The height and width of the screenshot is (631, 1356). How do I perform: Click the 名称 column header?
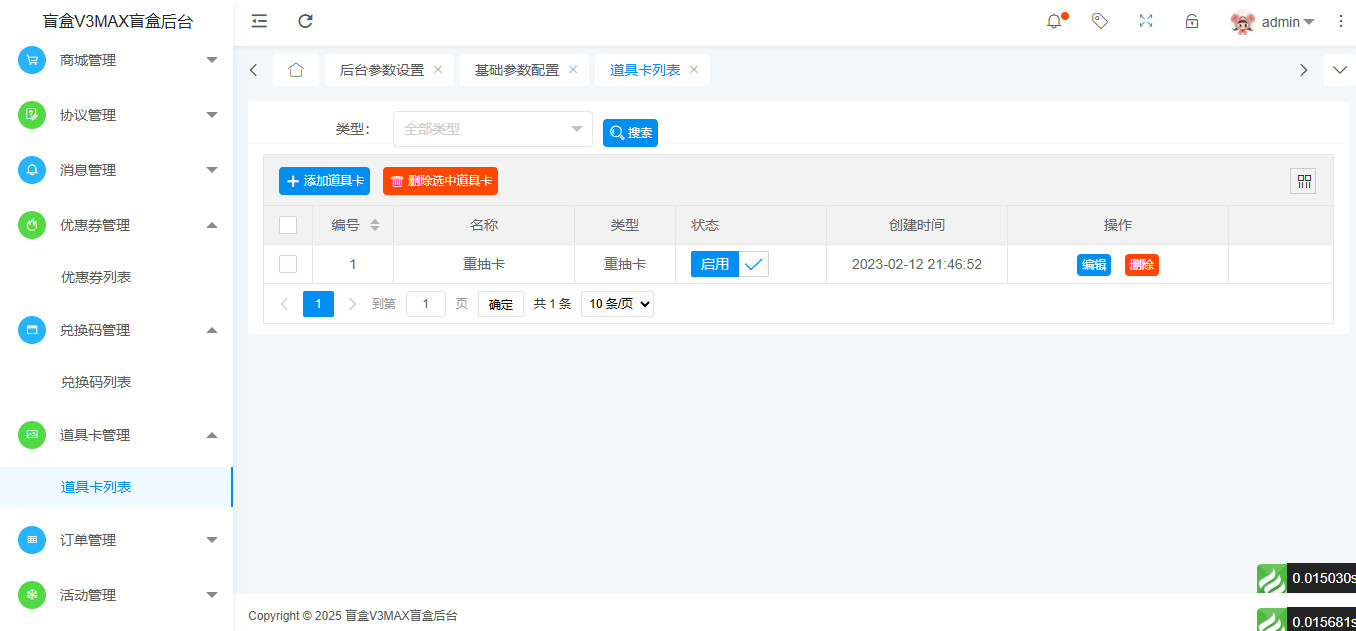[x=484, y=225]
